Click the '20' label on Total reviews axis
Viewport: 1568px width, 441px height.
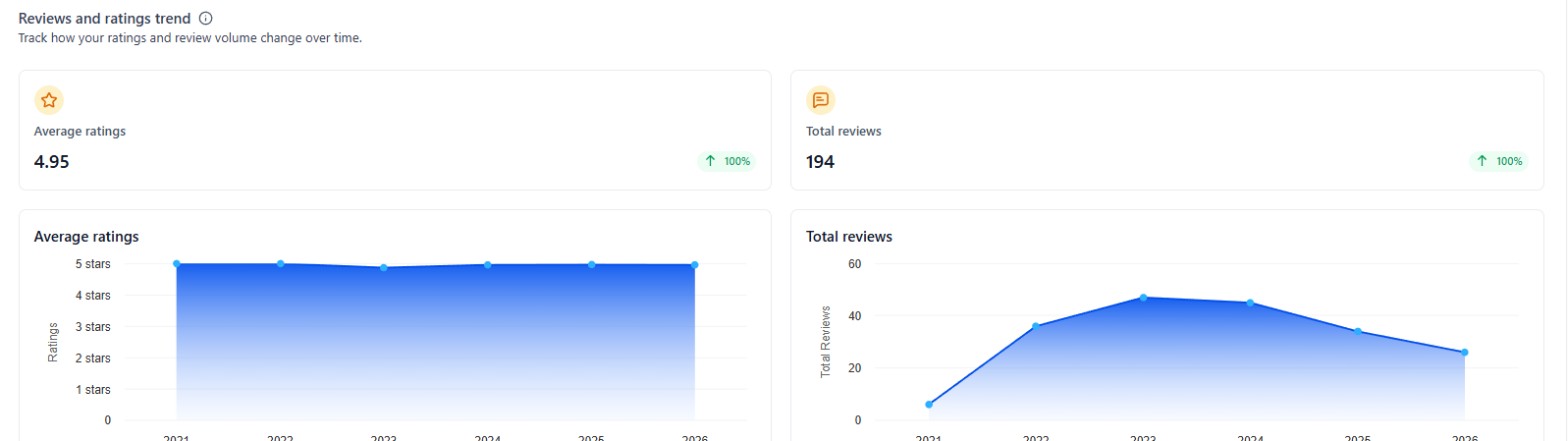854,368
